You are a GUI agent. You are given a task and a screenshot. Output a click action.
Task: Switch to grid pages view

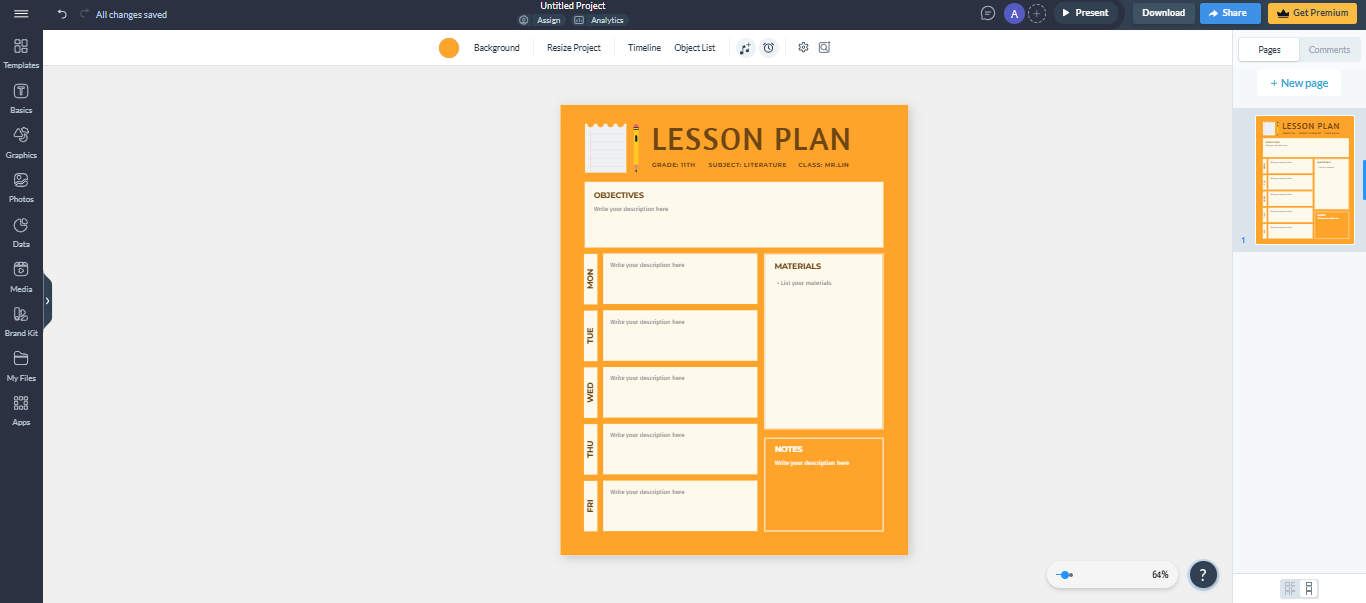point(1288,588)
